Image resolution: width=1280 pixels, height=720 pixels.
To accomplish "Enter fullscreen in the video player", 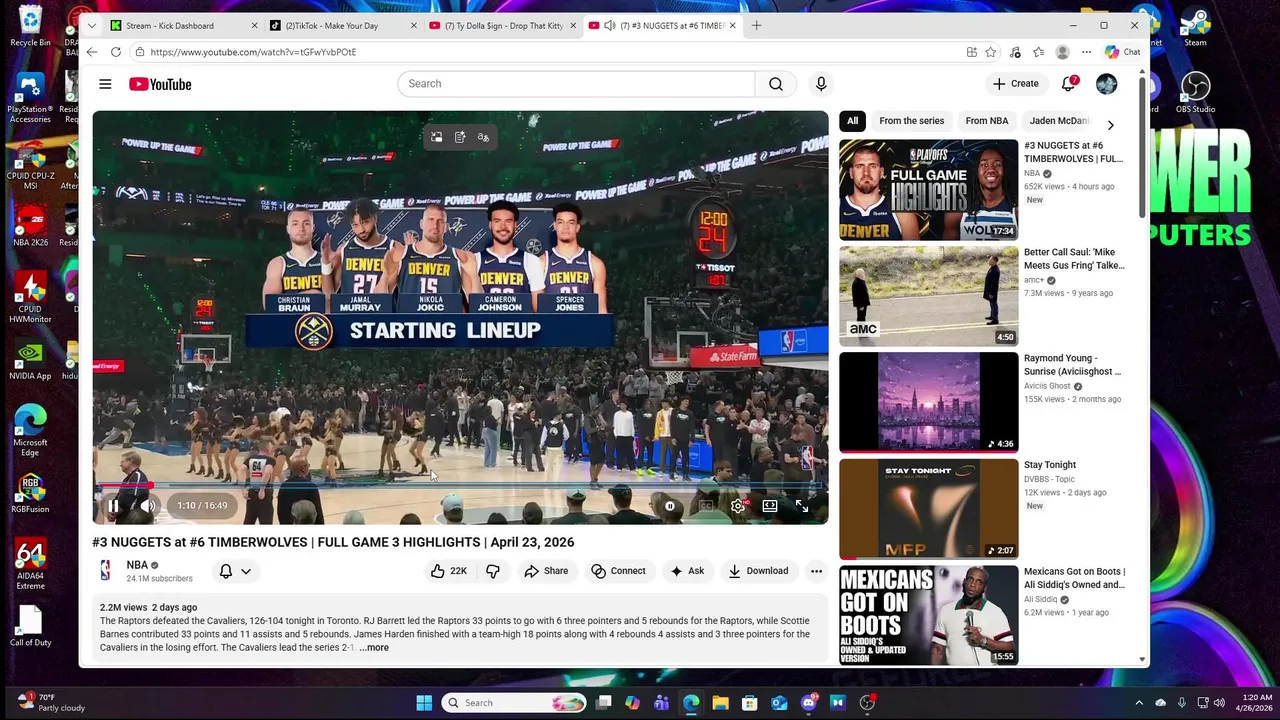I will [802, 506].
